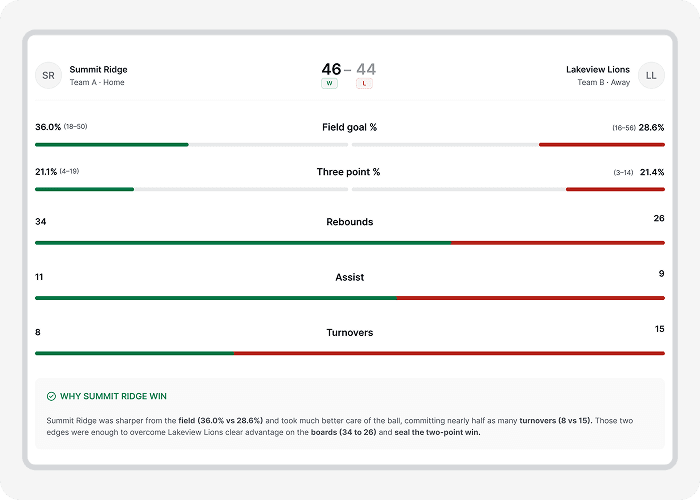The height and width of the screenshot is (500, 700).
Task: Click the red L loss badge
Action: [x=365, y=84]
